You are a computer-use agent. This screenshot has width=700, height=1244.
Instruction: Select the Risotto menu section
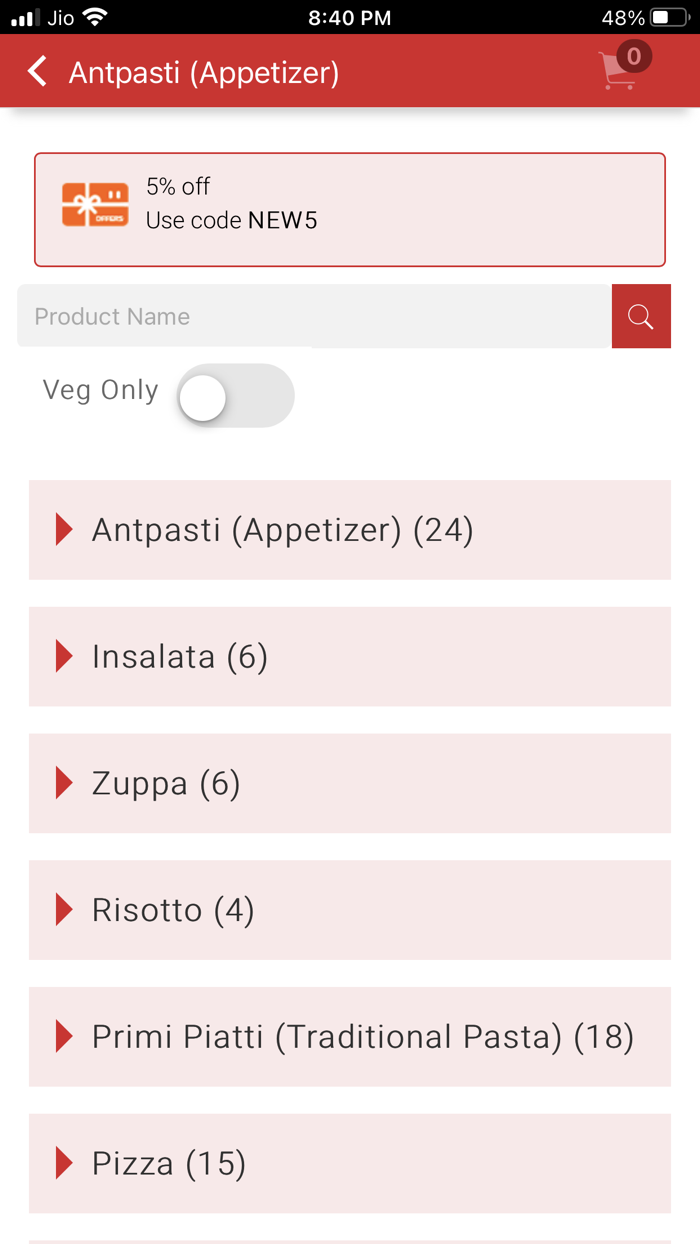tap(349, 910)
